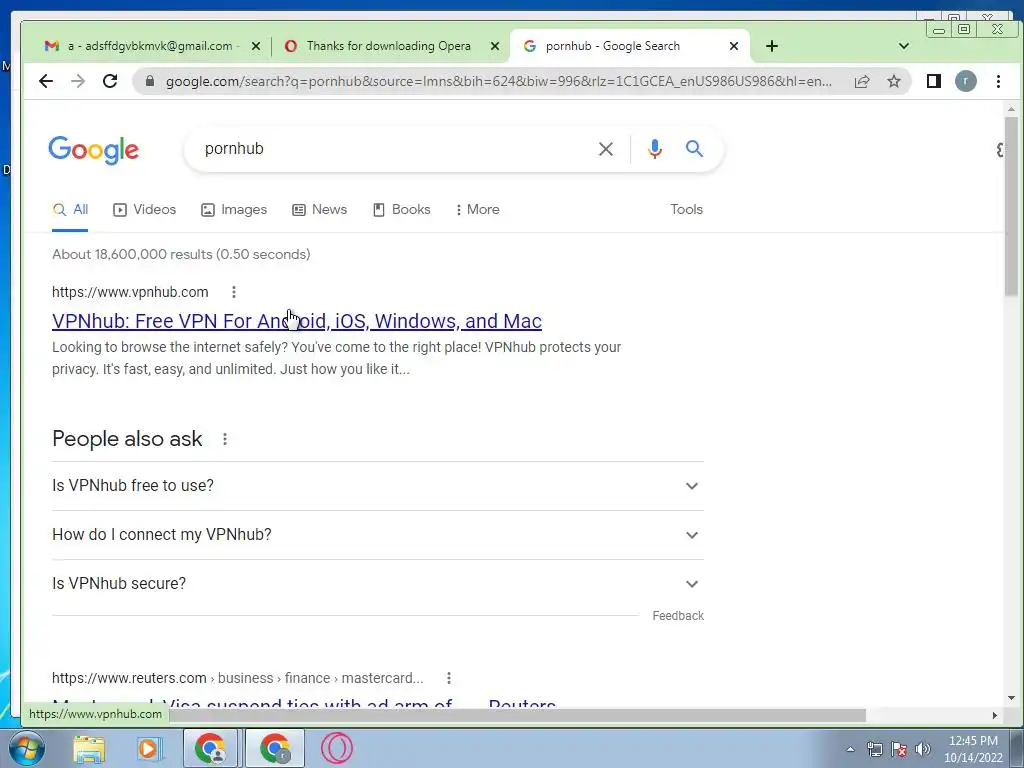Switch to Images results

[x=234, y=210]
